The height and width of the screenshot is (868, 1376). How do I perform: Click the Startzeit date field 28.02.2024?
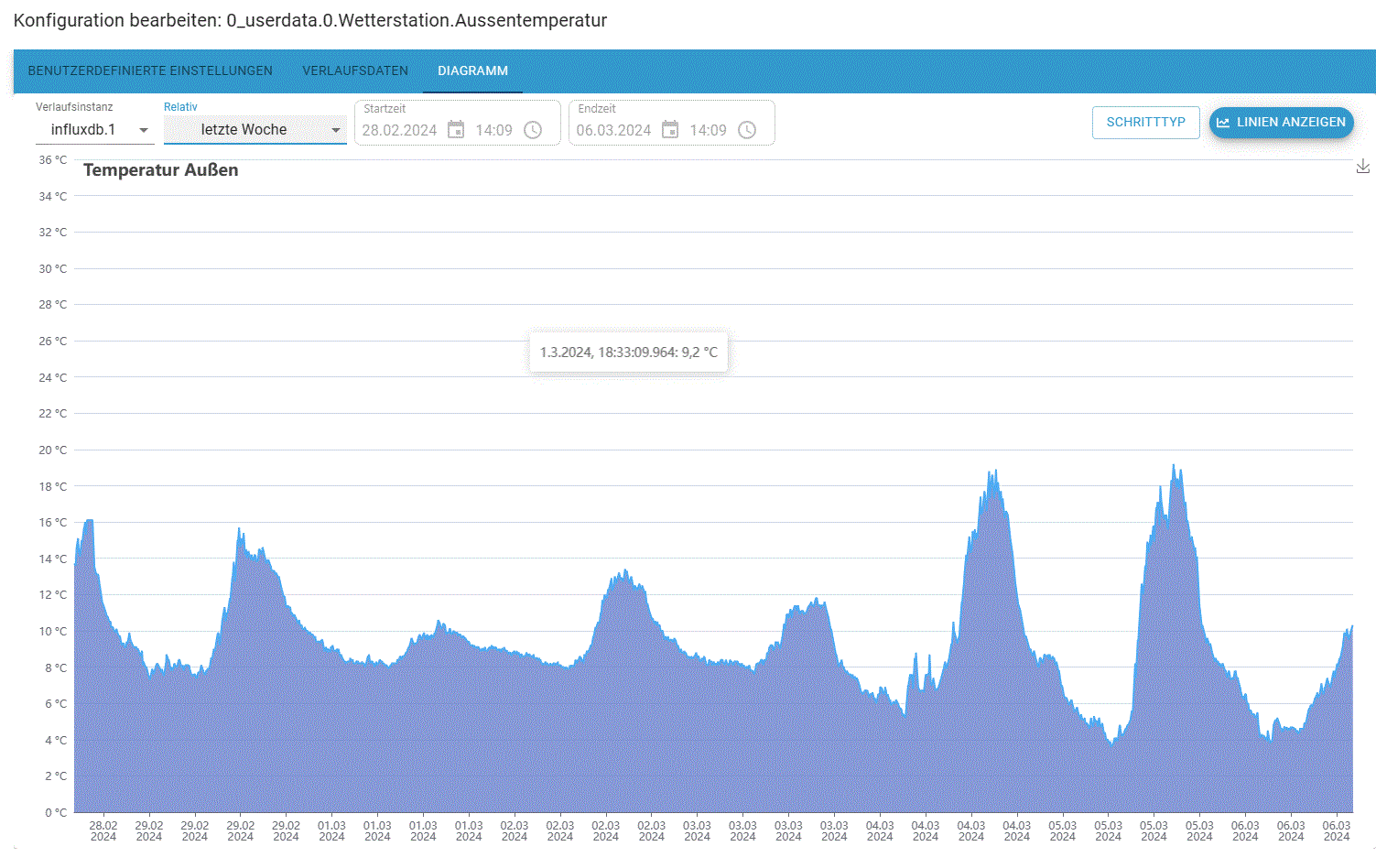[399, 130]
